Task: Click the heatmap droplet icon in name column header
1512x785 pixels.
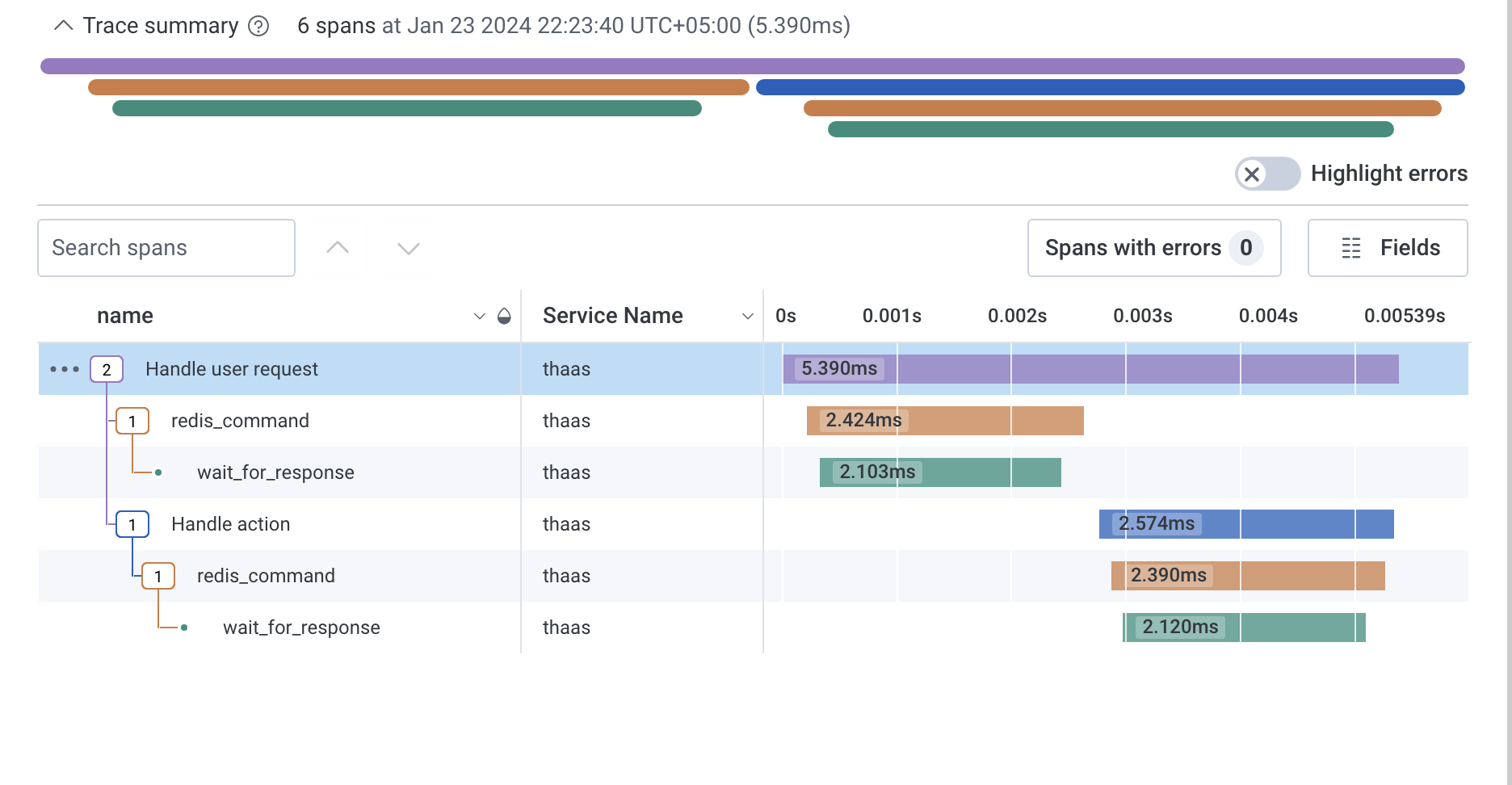Action: tap(504, 316)
